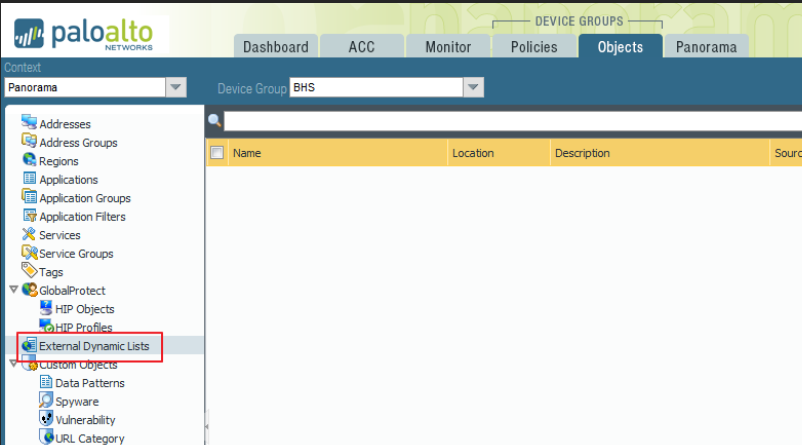Click the Addresses icon in sidebar
Screen dimensions: 802x445
pos(29,123)
